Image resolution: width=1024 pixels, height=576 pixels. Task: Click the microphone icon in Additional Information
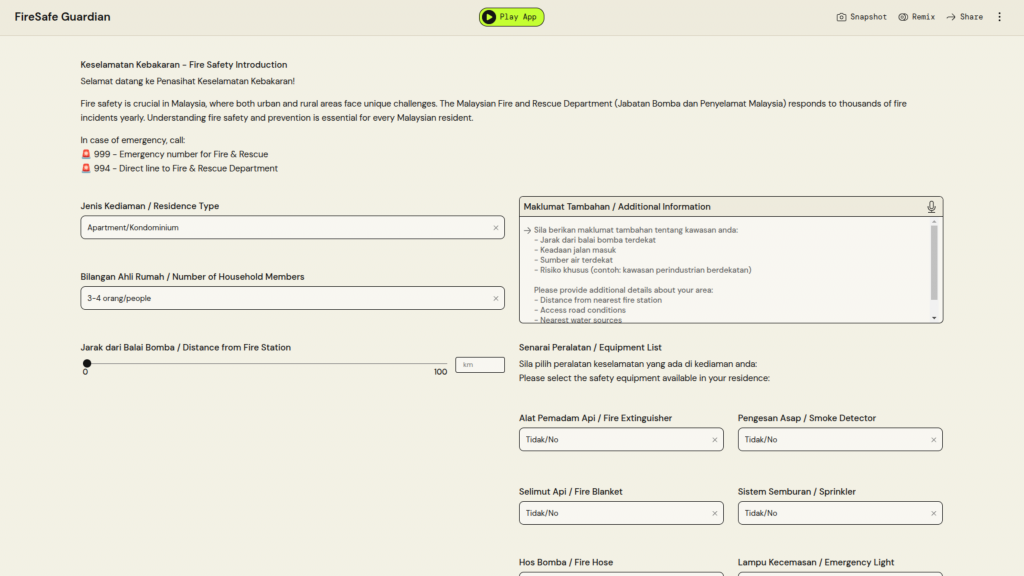click(931, 207)
